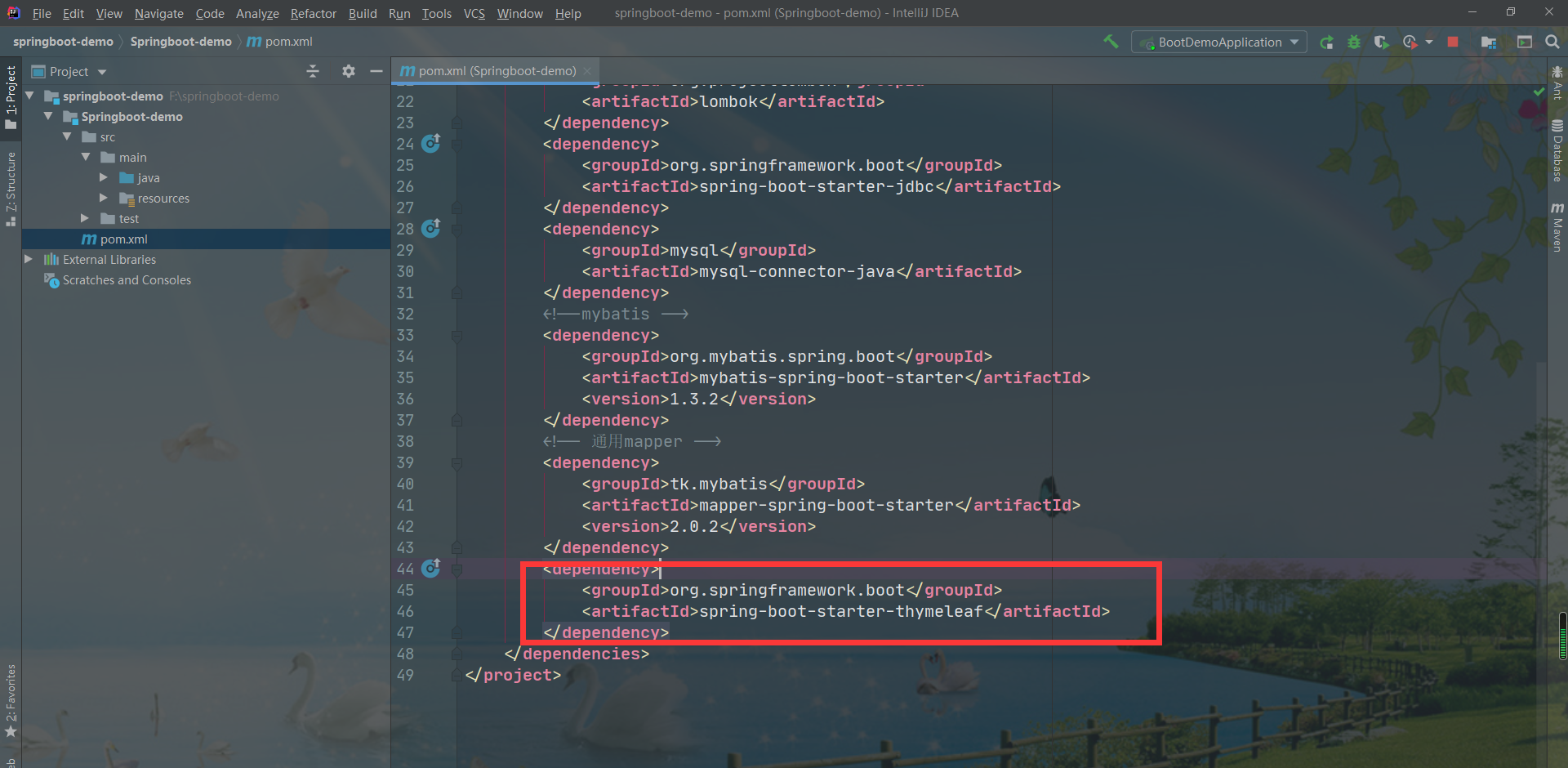
Task: Click gutter icon on line 24
Action: (x=431, y=143)
